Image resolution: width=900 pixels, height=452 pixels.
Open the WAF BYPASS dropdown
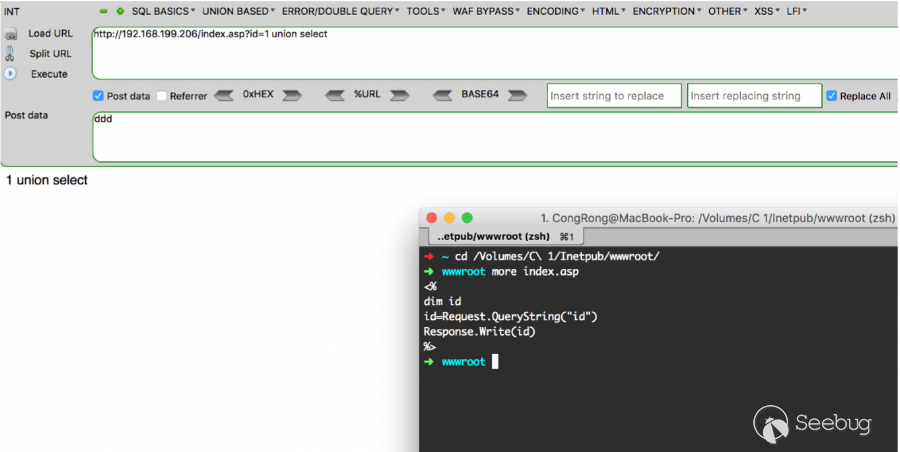coord(489,11)
